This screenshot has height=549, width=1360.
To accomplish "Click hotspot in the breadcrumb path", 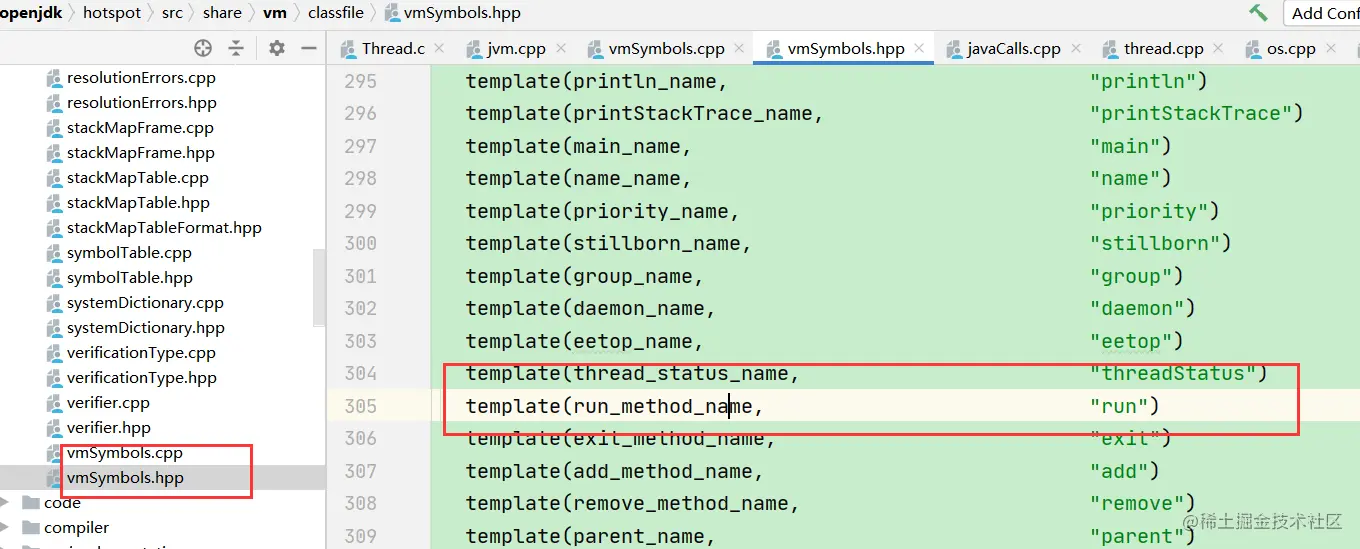I will [114, 13].
